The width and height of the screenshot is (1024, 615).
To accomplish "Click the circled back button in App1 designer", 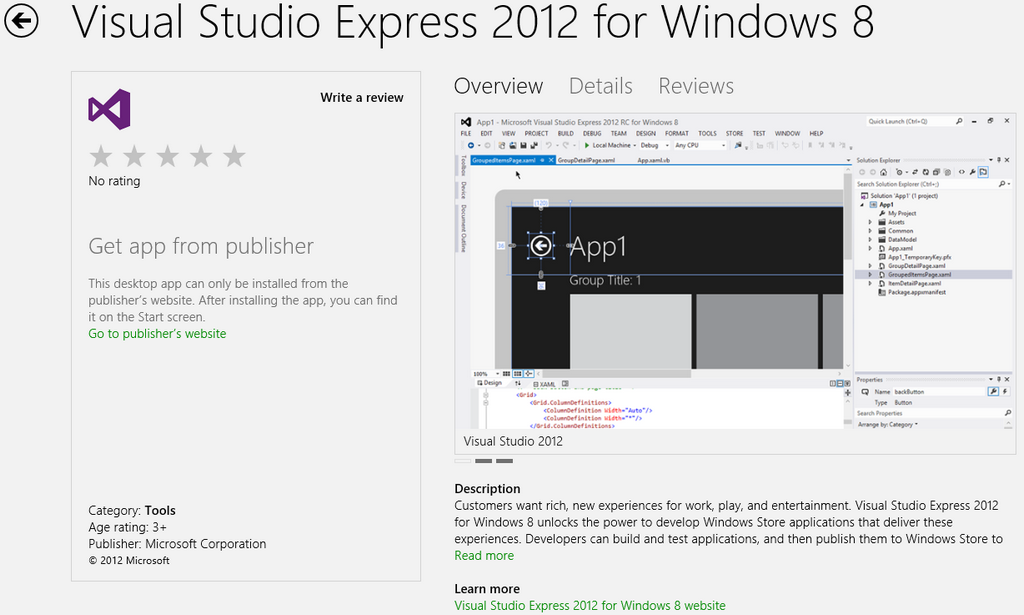I will tap(541, 245).
